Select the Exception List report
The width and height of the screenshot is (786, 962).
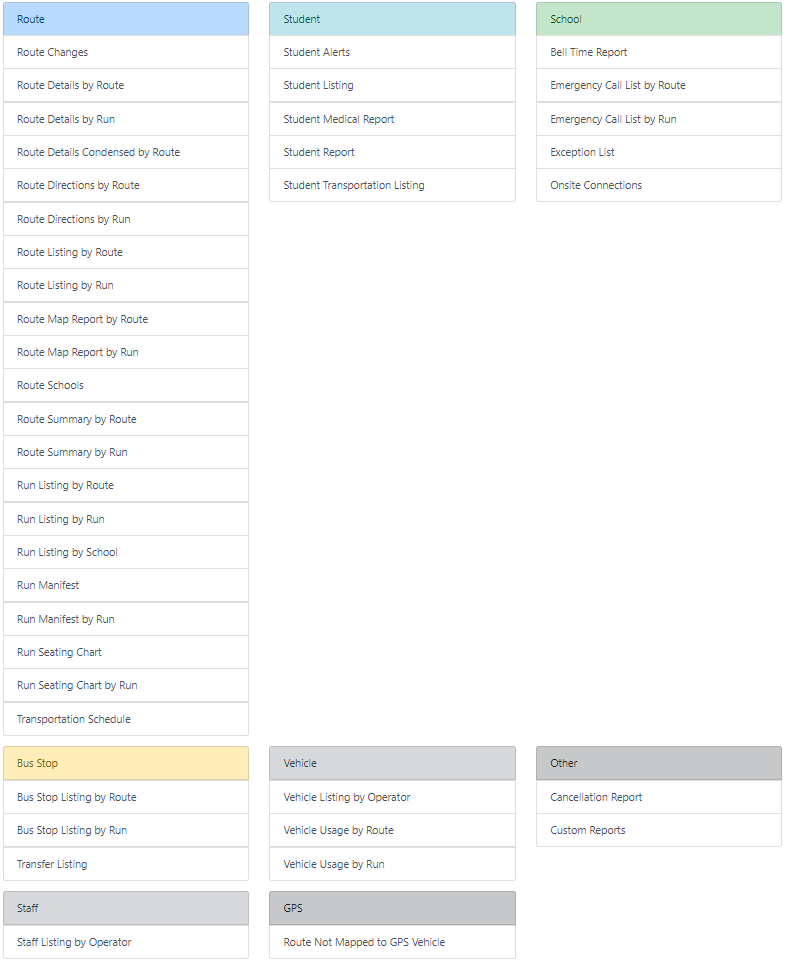pyautogui.click(x=582, y=152)
